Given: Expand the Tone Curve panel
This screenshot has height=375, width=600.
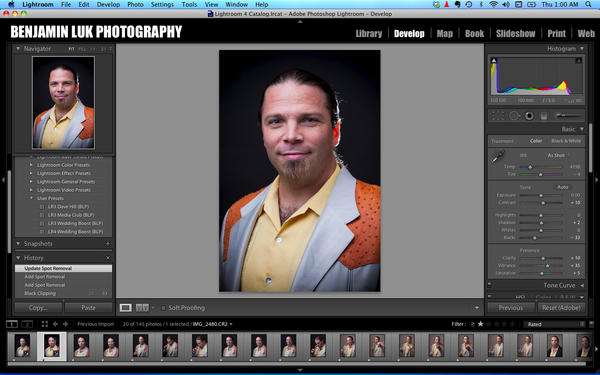Looking at the screenshot, I should tap(582, 285).
